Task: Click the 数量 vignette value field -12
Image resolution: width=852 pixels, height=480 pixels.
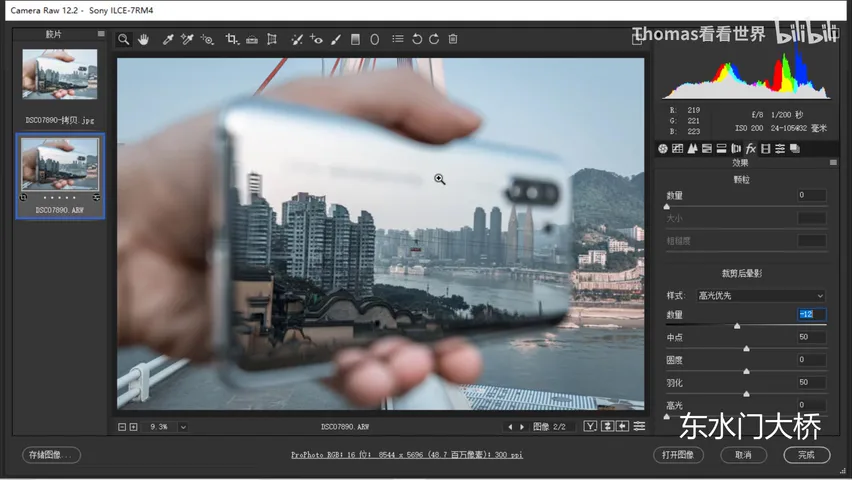Action: click(811, 314)
